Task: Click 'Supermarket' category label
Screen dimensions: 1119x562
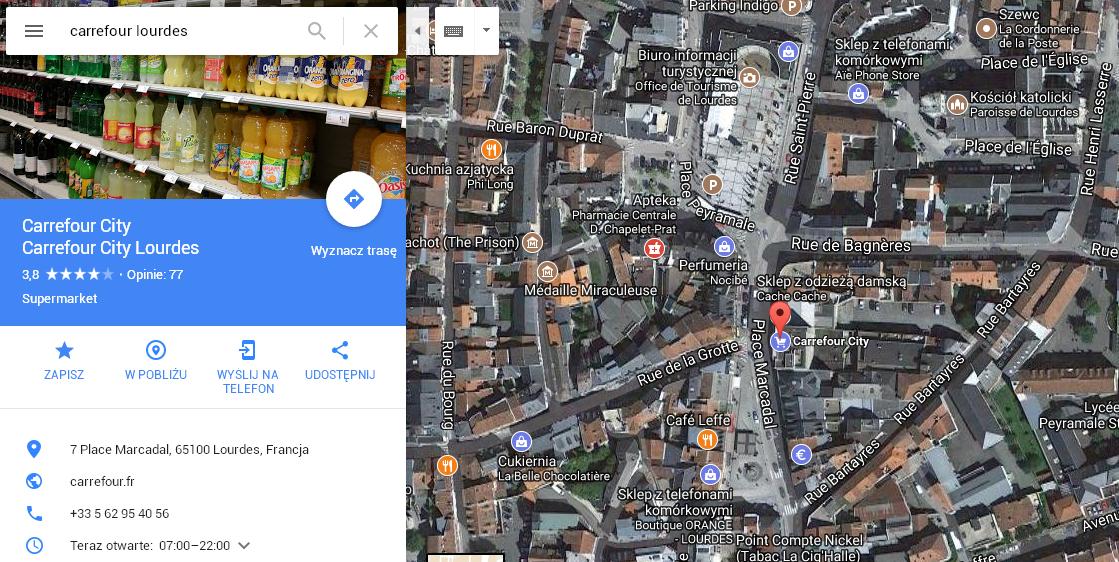Action: click(60, 299)
